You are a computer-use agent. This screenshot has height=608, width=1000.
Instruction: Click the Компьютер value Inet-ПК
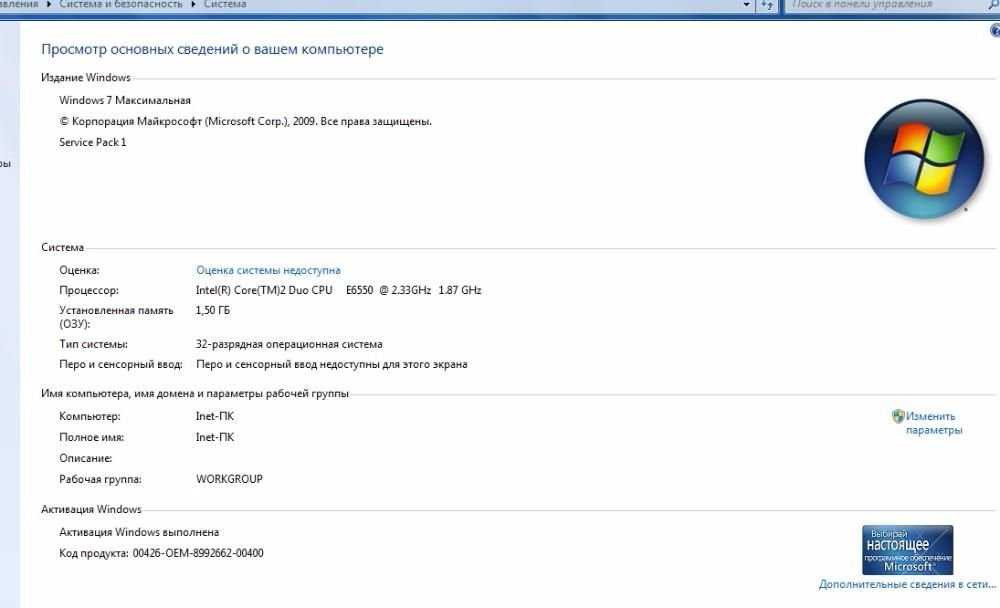click(215, 416)
